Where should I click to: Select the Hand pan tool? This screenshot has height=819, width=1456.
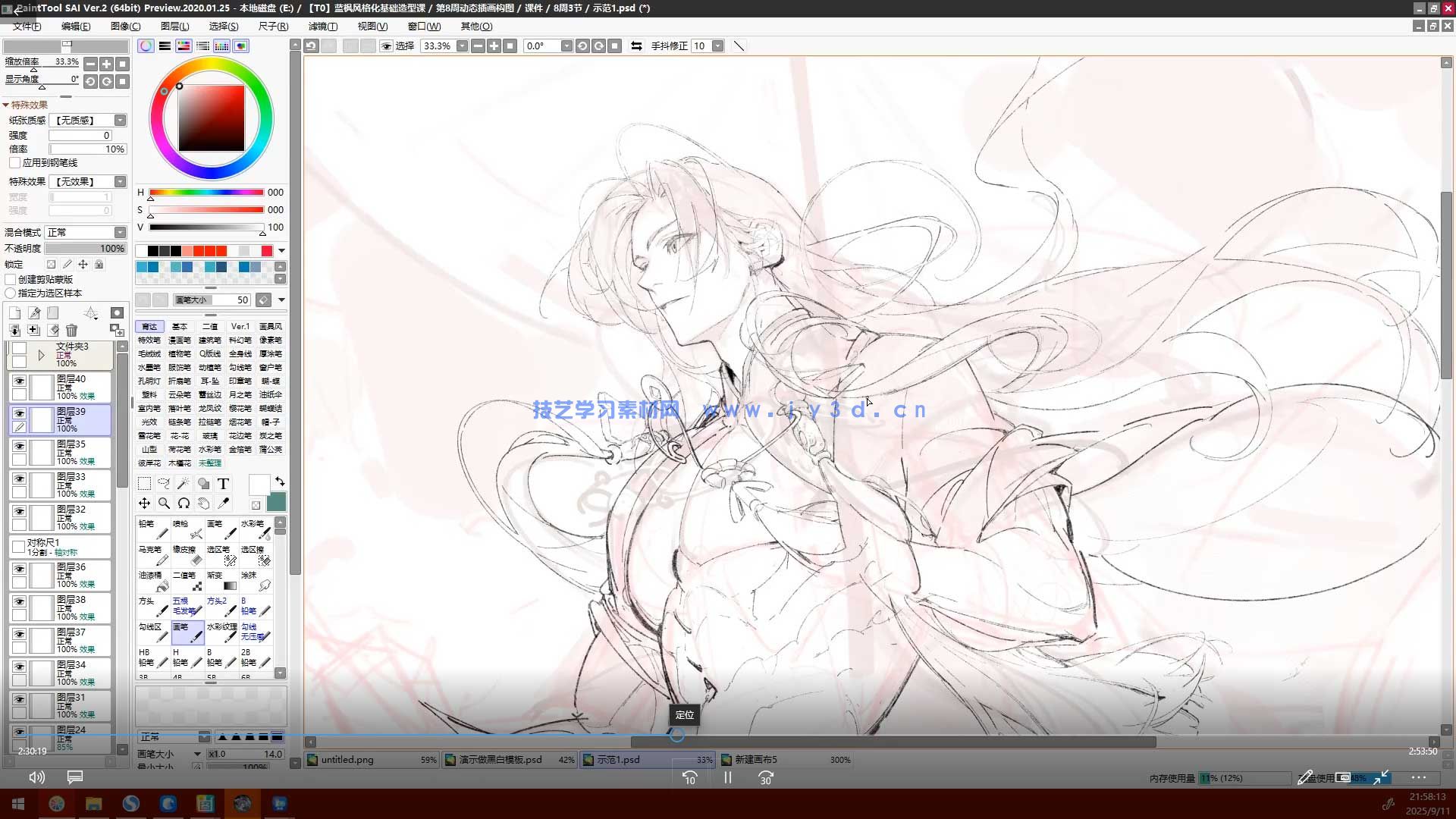coord(203,504)
